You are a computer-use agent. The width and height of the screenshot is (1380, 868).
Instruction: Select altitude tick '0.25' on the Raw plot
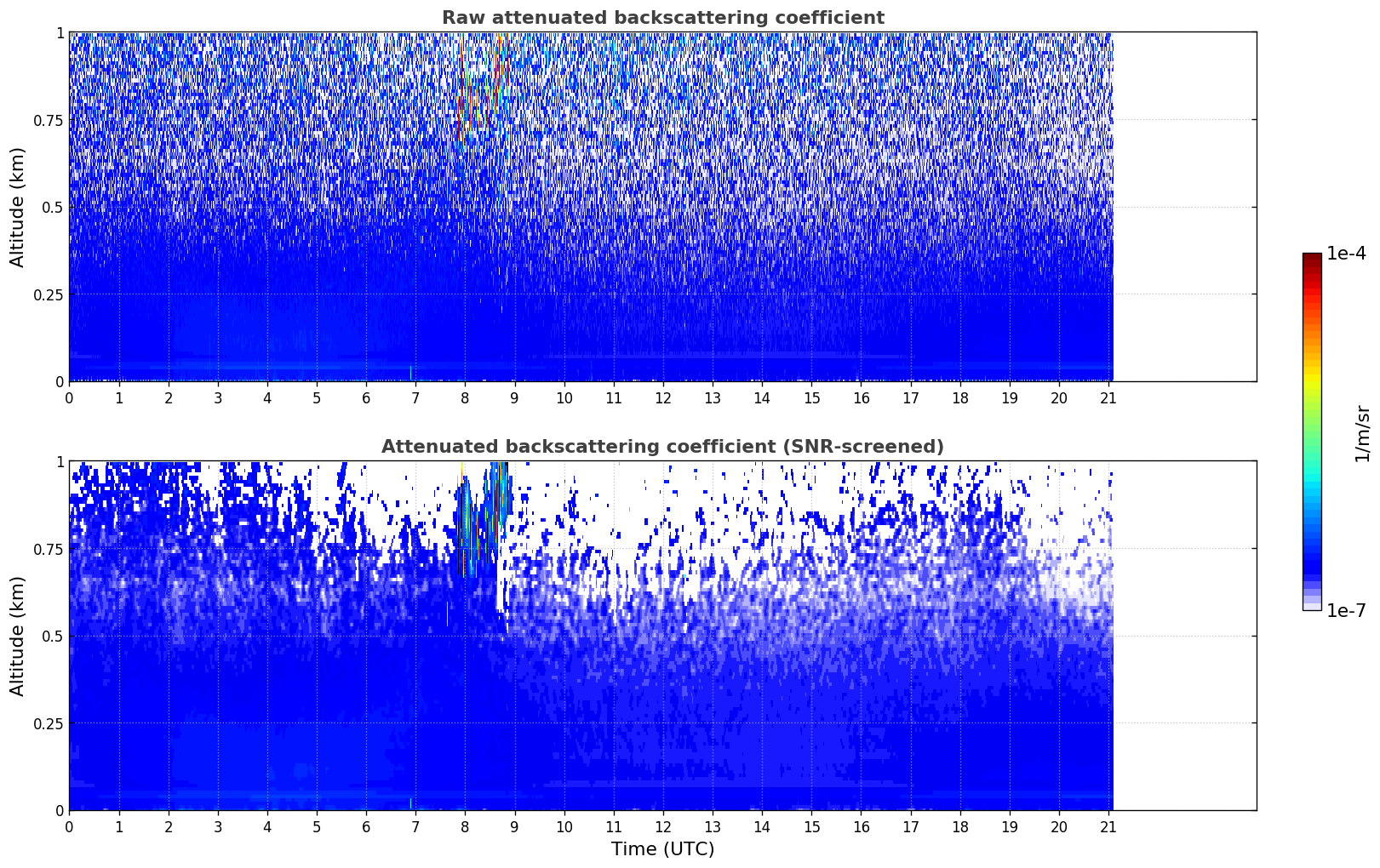pos(48,294)
